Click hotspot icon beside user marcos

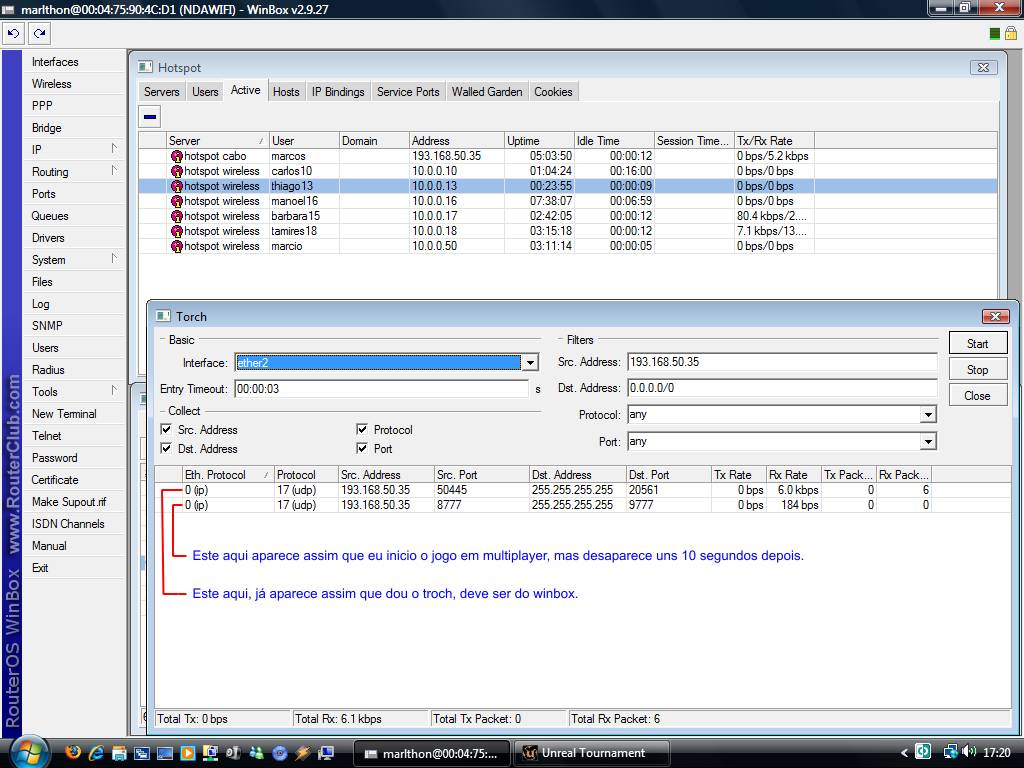(x=176, y=156)
